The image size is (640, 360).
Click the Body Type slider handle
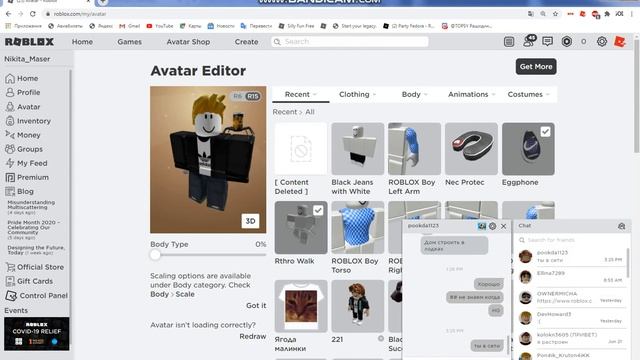pyautogui.click(x=155, y=255)
